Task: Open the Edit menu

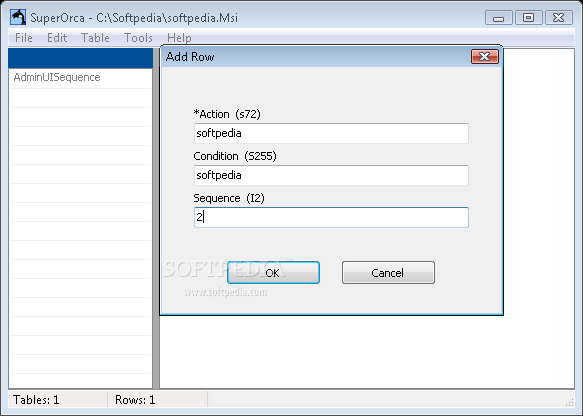Action: (57, 38)
